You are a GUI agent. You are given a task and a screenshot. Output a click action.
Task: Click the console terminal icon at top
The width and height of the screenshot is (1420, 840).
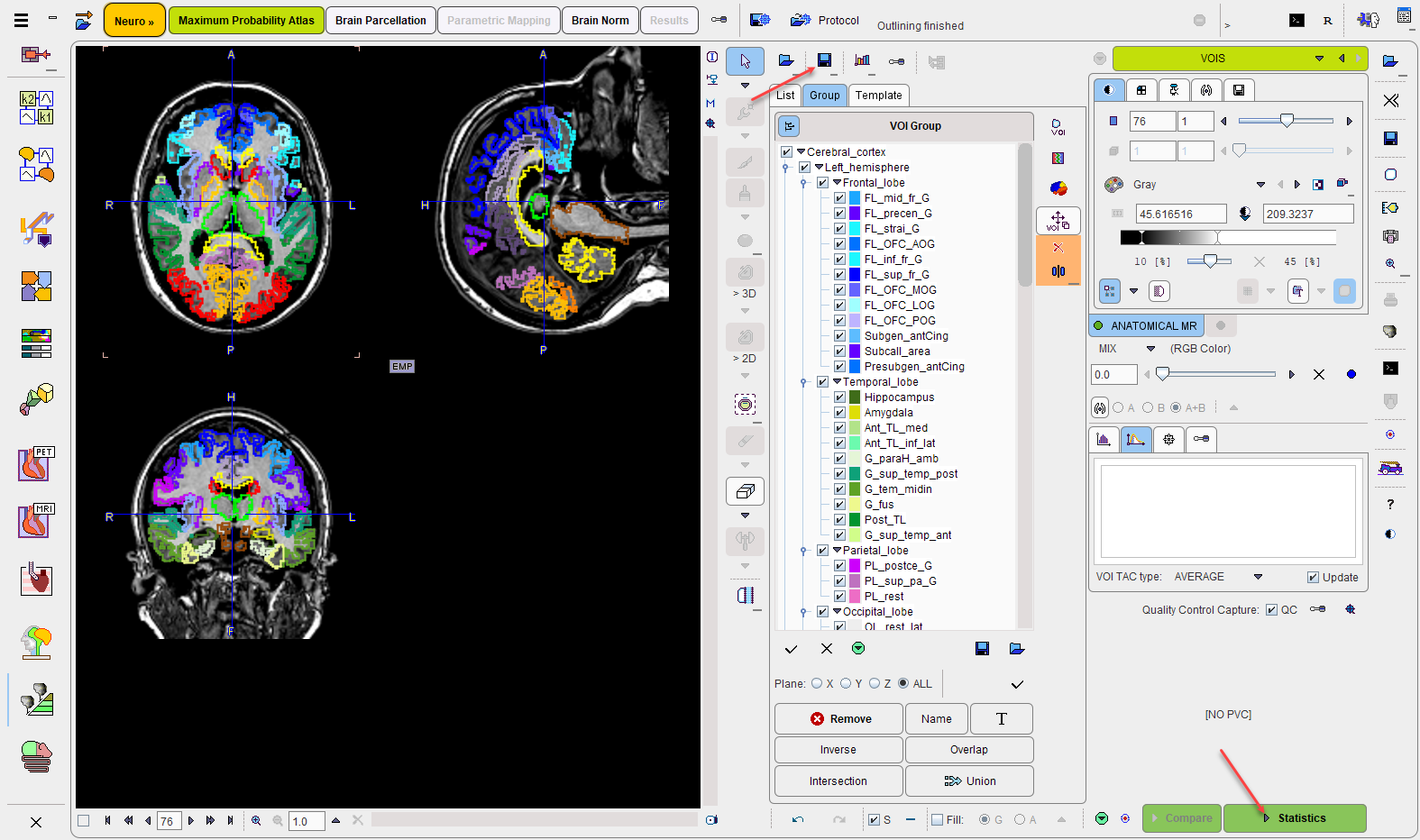pyautogui.click(x=1296, y=20)
